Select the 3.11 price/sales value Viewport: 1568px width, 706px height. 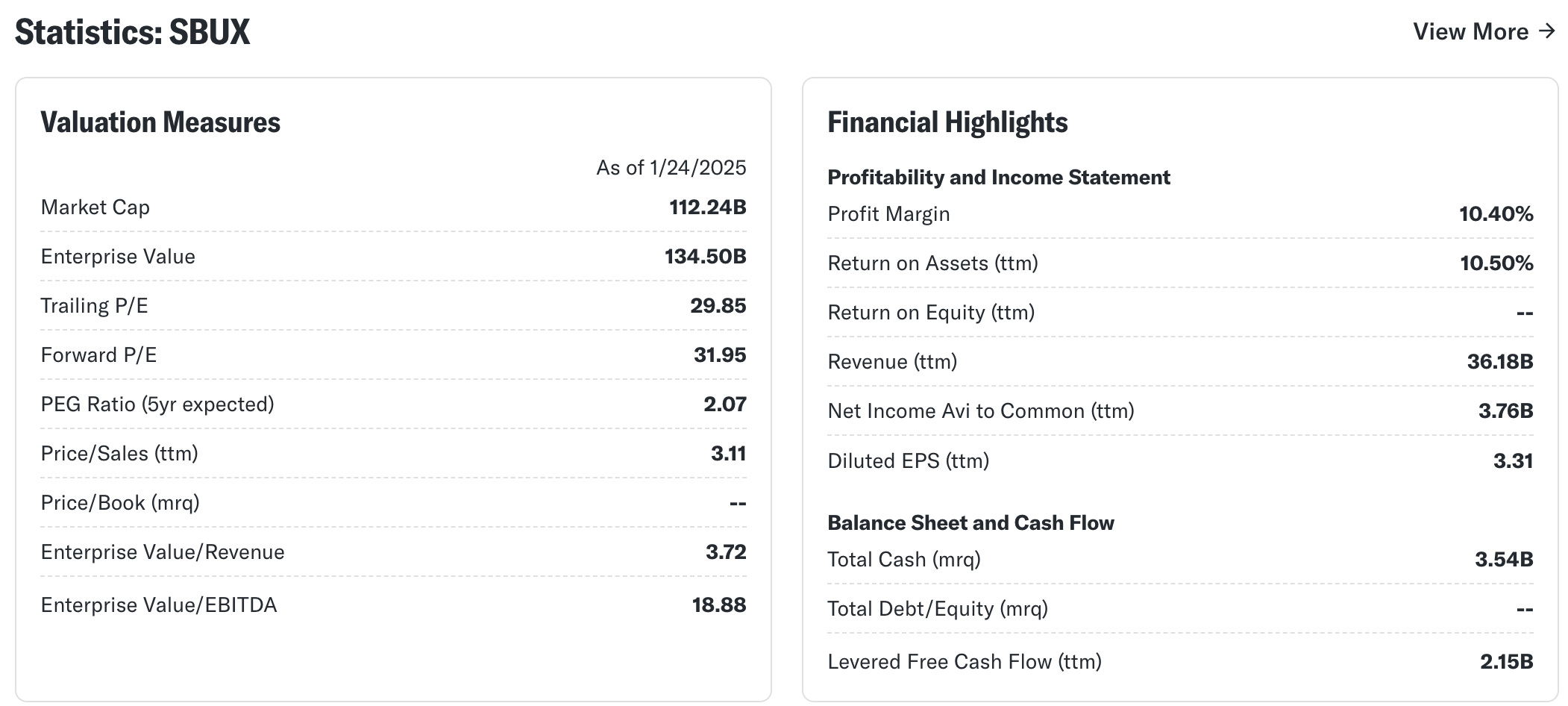(x=729, y=454)
